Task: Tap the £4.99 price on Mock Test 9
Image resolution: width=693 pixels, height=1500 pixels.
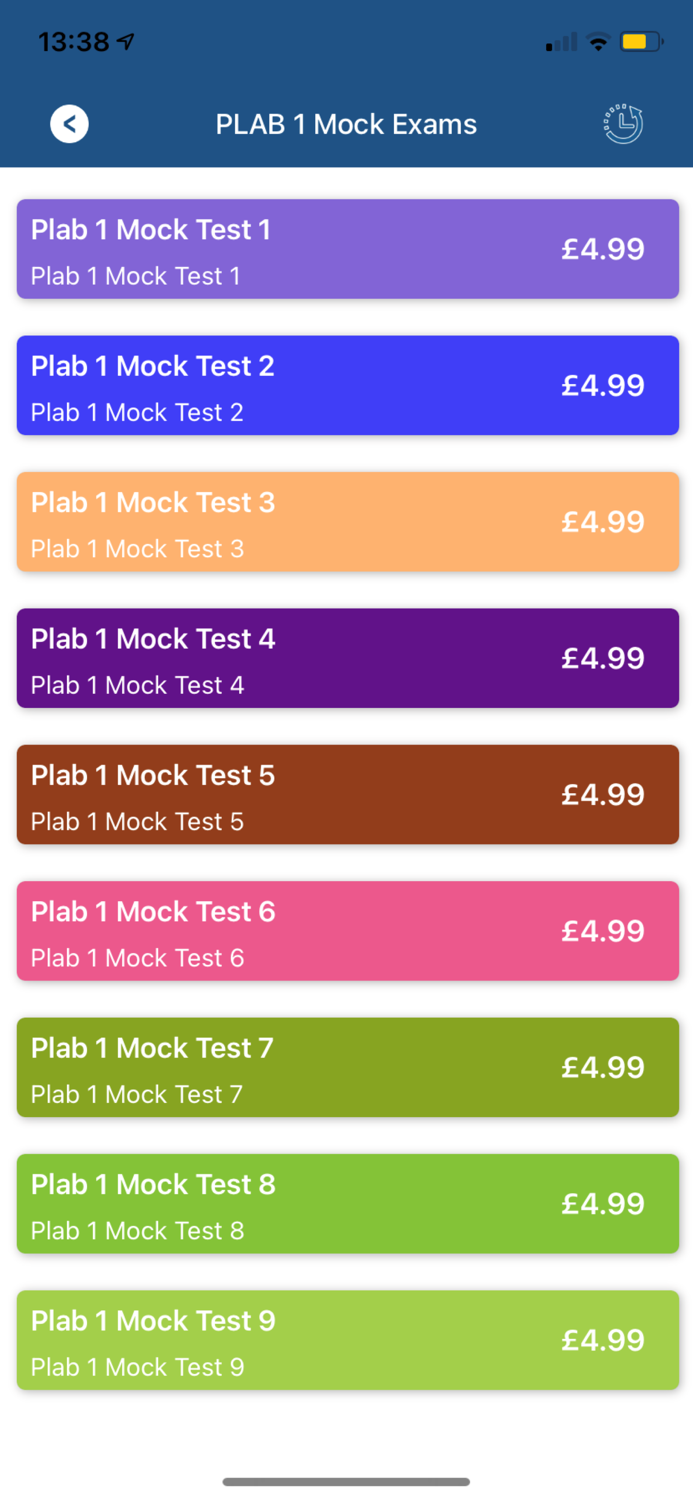Action: (603, 1340)
